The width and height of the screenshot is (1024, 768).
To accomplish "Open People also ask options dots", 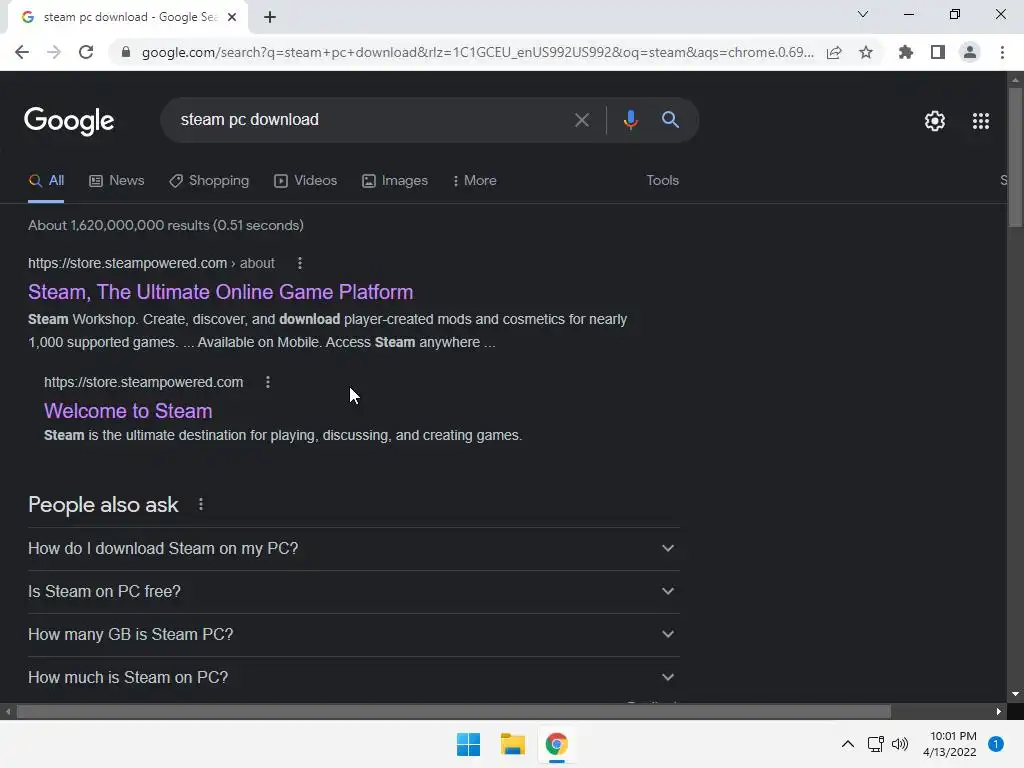I will (x=201, y=504).
